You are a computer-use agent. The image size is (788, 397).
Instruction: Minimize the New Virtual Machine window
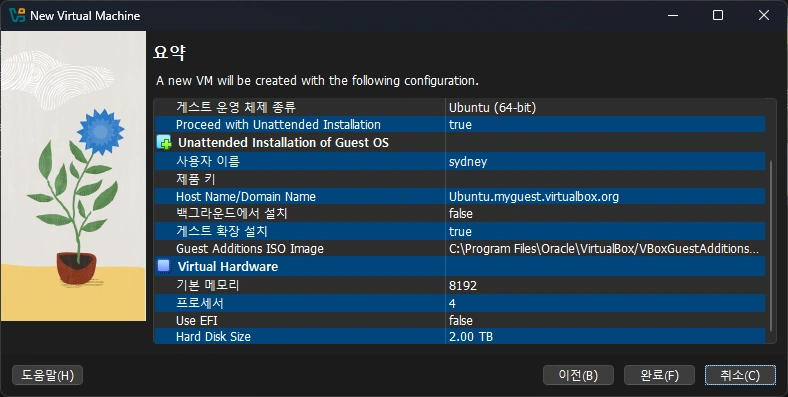(x=673, y=15)
